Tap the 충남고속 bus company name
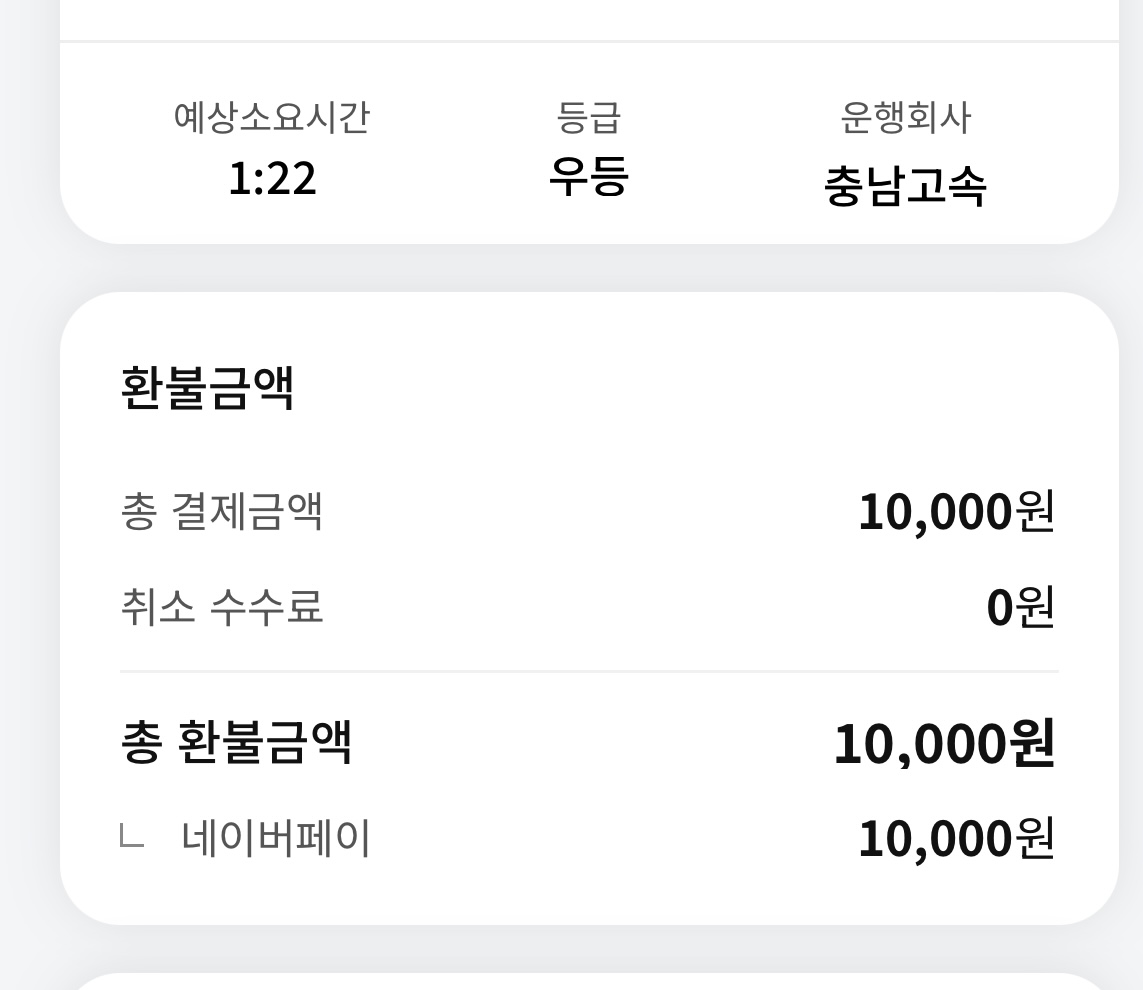Viewport: 1143px width, 990px height. tap(905, 186)
